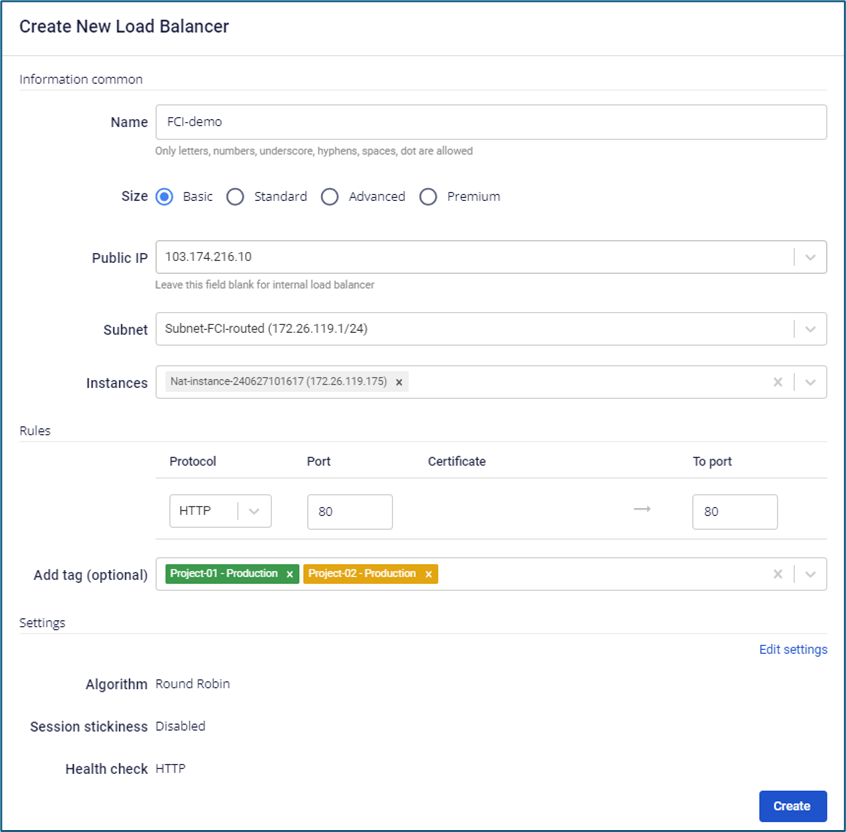
Task: Open the Public IP dropdown
Action: click(810, 257)
